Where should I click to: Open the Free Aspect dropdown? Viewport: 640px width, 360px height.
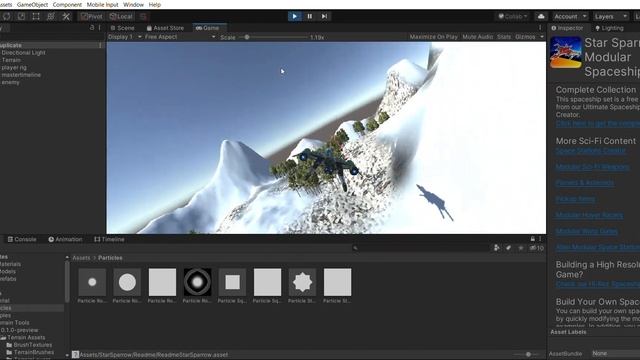point(180,37)
